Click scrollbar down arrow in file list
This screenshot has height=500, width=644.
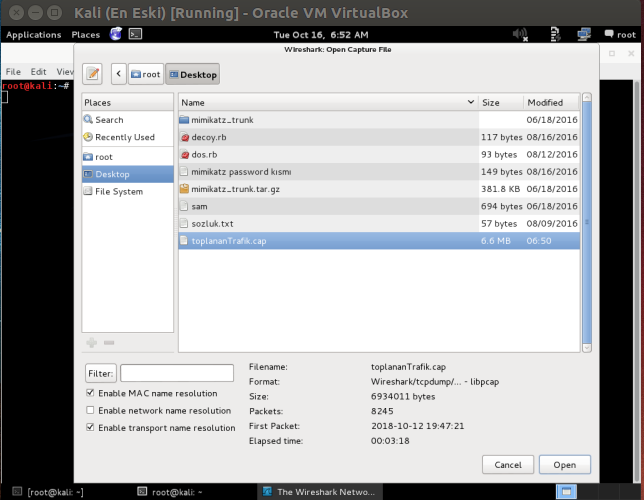(x=587, y=348)
